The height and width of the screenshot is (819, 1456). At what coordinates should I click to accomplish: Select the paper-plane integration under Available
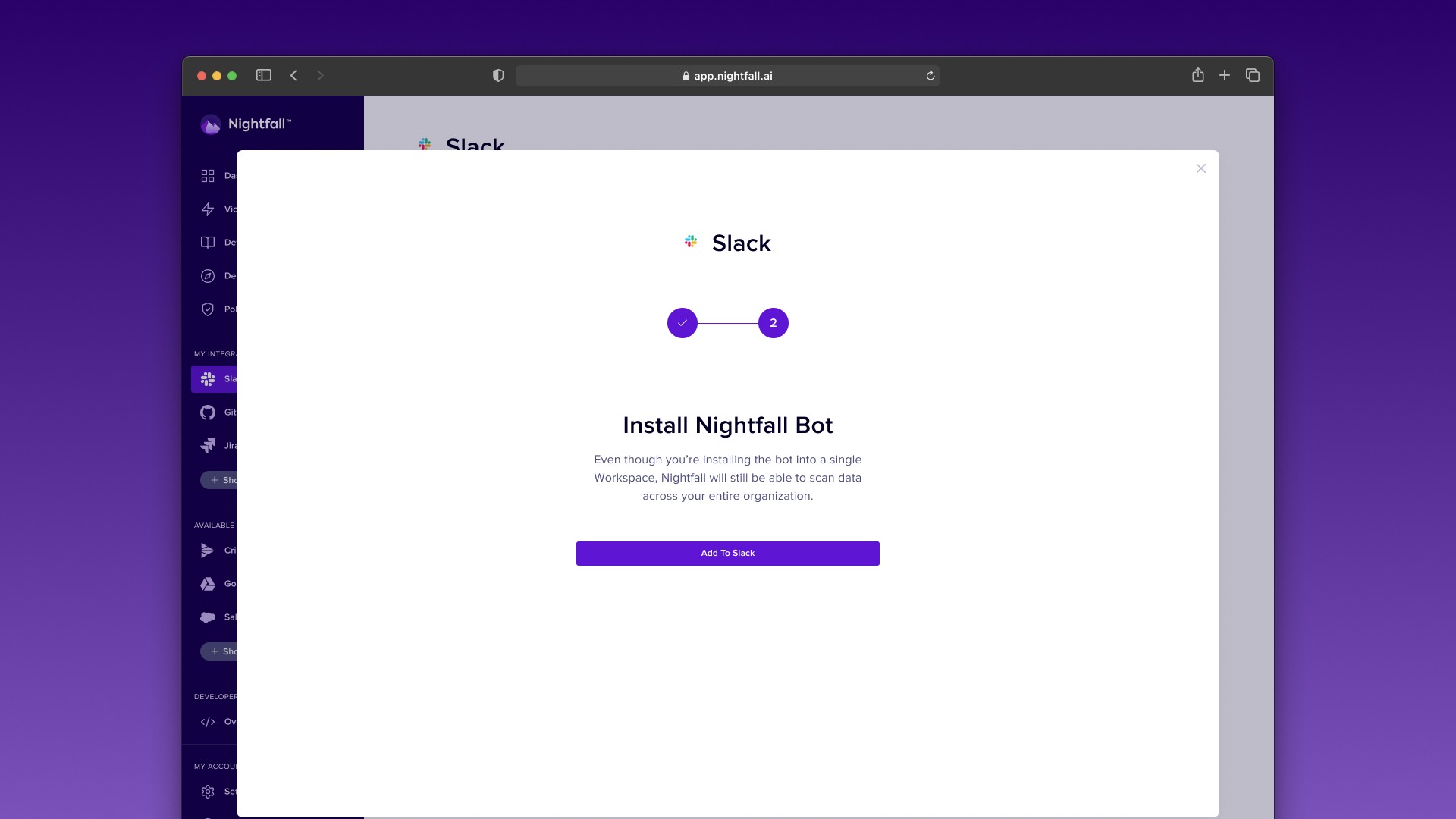pyautogui.click(x=208, y=551)
